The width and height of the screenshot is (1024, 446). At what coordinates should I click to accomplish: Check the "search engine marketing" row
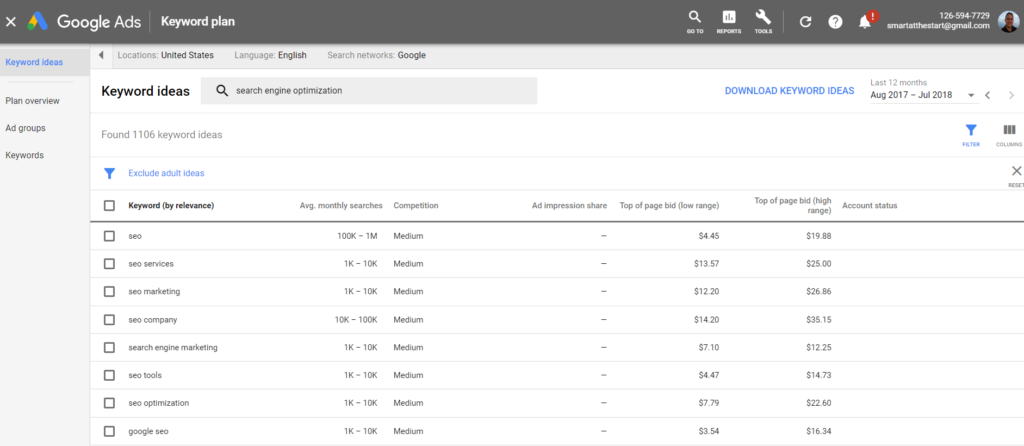point(109,347)
